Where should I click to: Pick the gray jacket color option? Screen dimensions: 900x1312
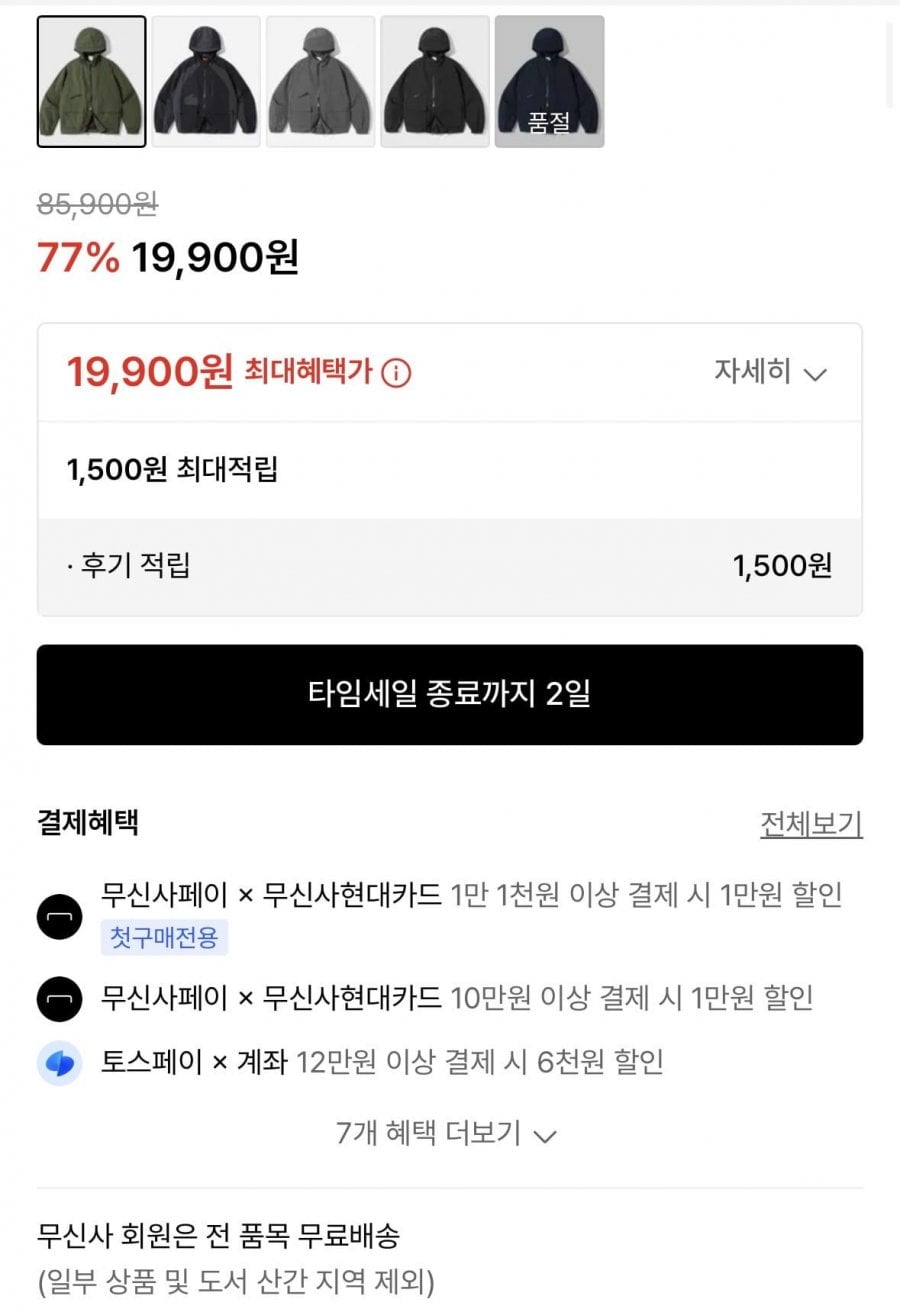[x=320, y=81]
